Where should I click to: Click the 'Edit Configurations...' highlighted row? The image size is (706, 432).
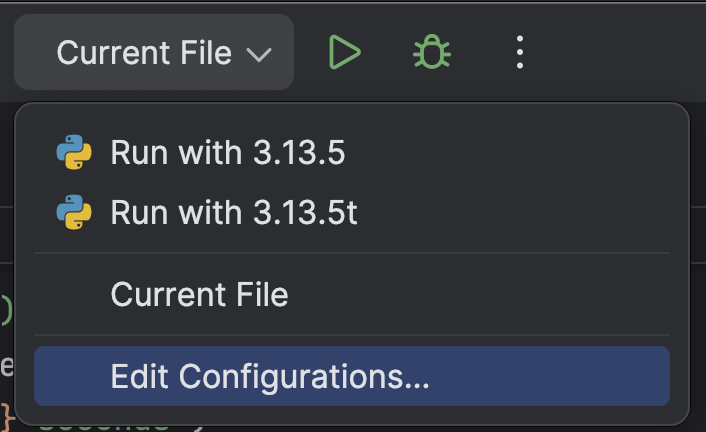[351, 376]
